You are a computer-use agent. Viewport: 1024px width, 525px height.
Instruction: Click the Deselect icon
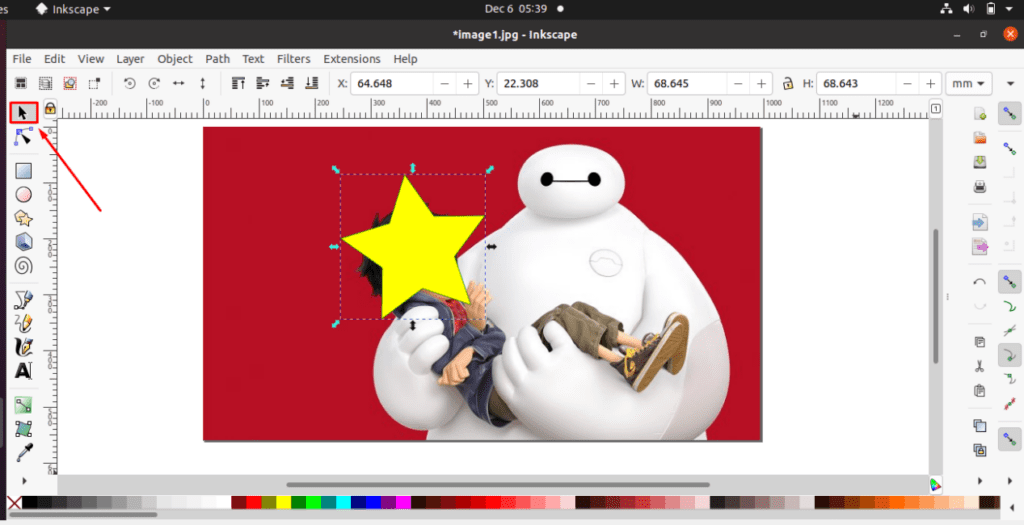click(x=70, y=84)
